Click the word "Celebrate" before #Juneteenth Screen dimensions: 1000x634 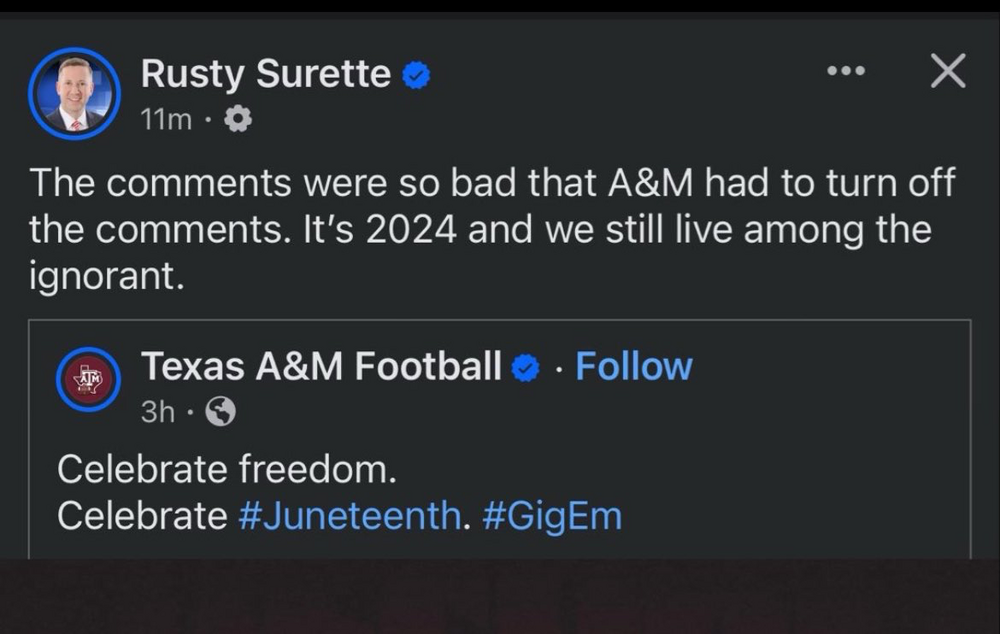tap(142, 516)
